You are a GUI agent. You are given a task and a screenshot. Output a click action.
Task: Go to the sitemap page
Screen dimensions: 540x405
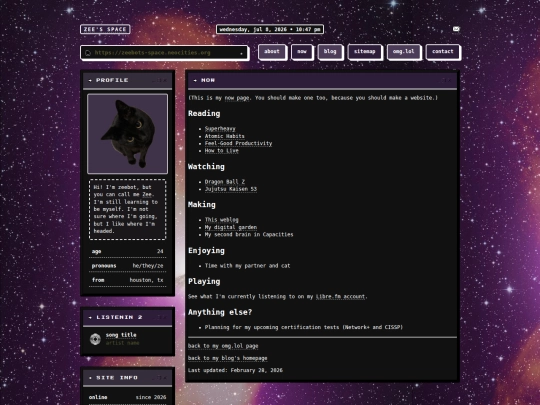[x=365, y=52]
